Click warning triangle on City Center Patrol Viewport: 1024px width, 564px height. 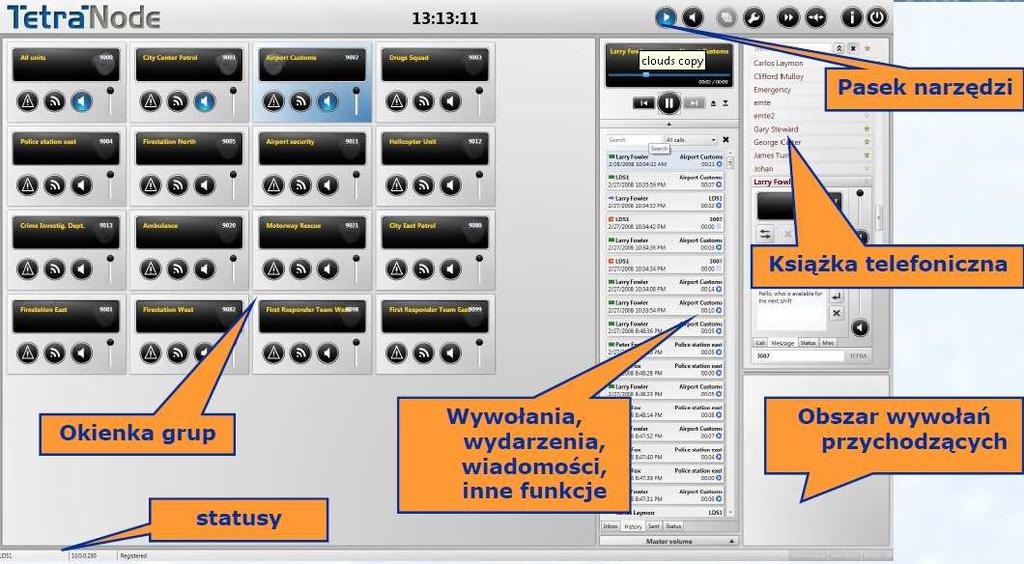click(x=150, y=101)
